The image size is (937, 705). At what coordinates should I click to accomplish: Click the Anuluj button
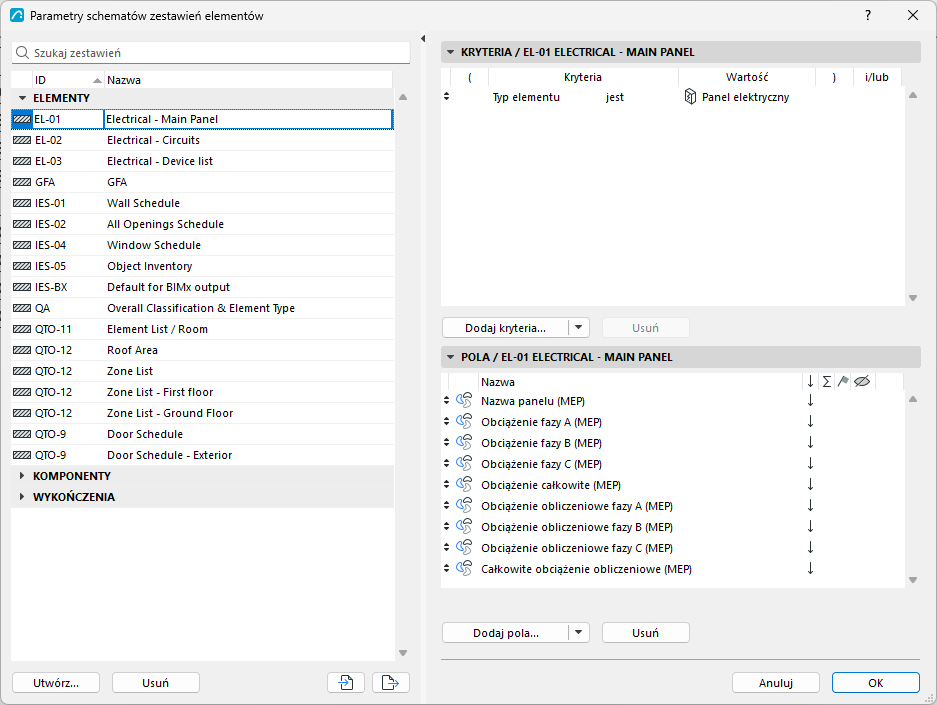[x=776, y=682]
